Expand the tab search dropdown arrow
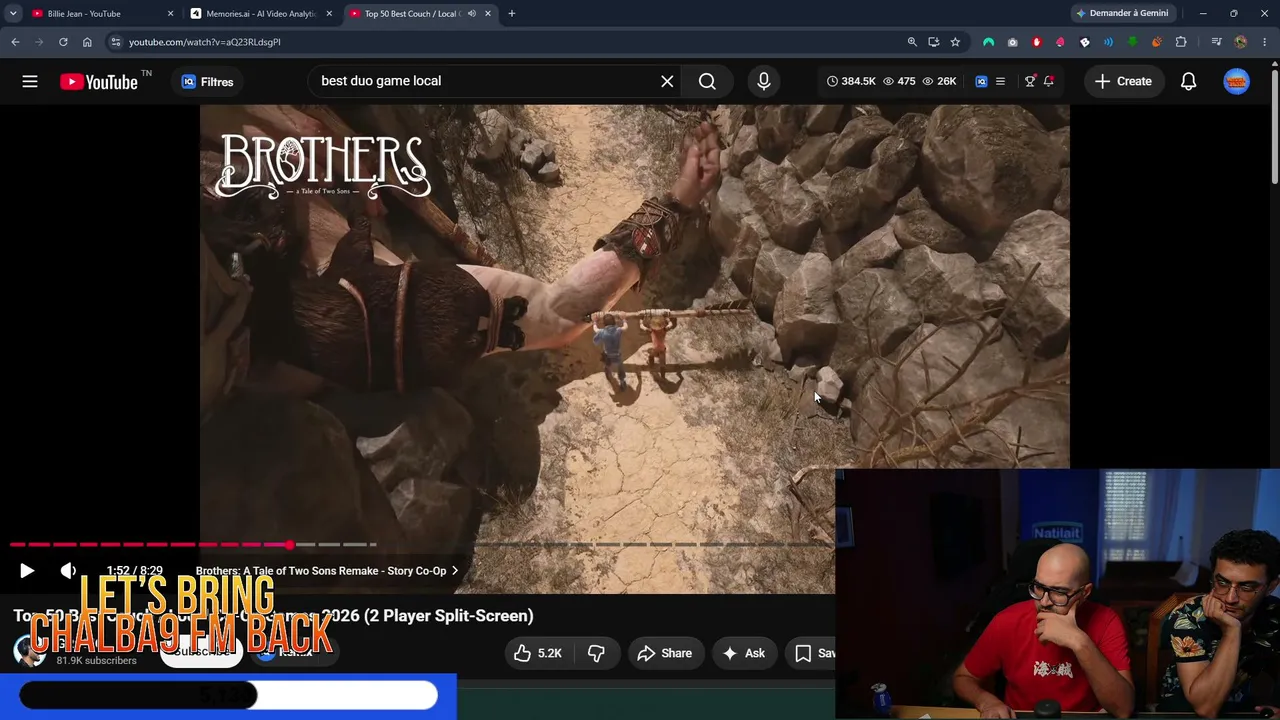The image size is (1280, 720). click(x=13, y=13)
